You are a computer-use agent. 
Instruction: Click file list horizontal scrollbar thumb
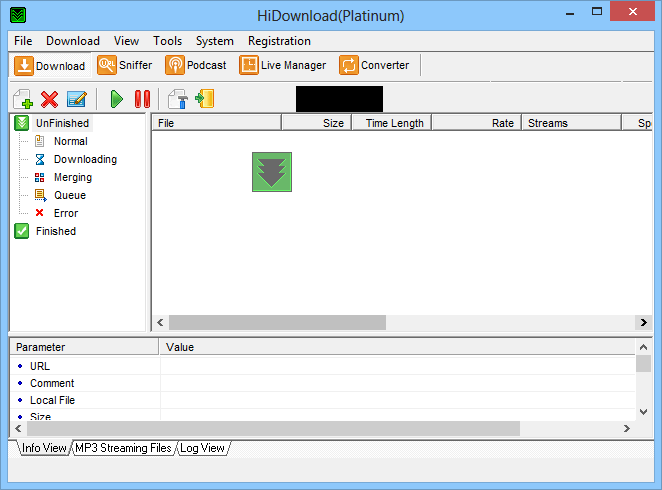coord(277,322)
